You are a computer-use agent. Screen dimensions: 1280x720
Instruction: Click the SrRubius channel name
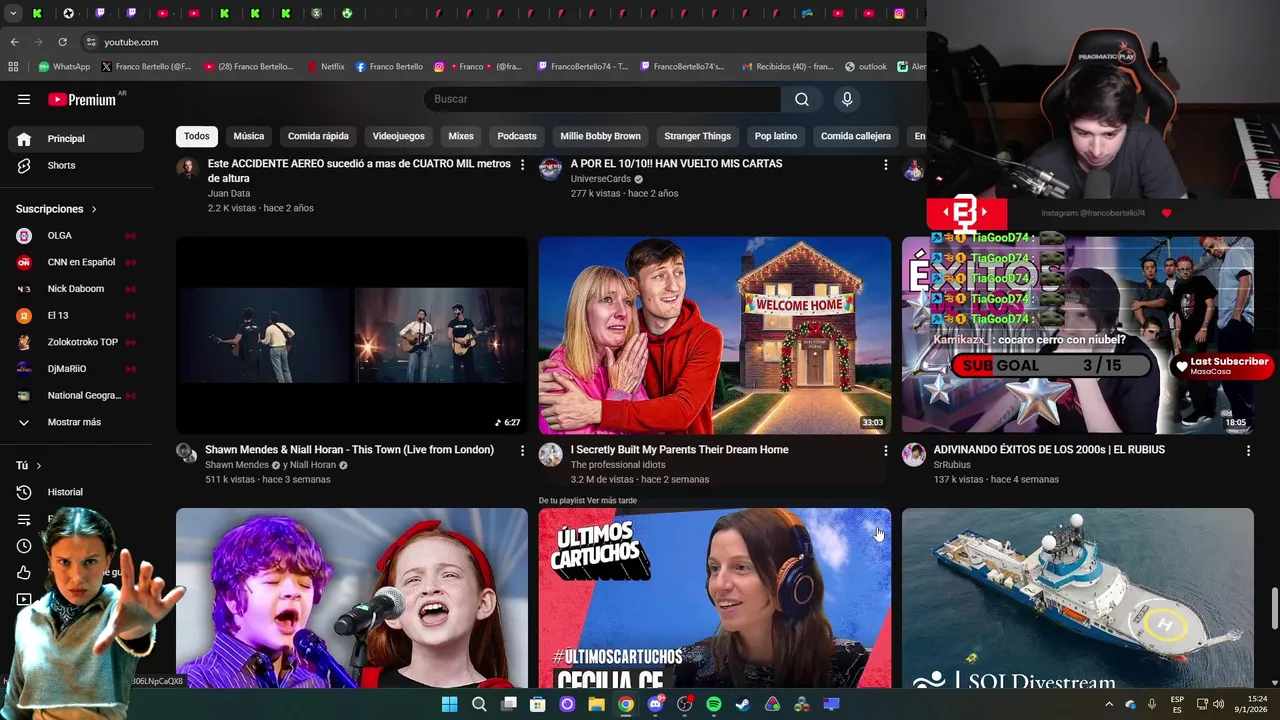(952, 465)
